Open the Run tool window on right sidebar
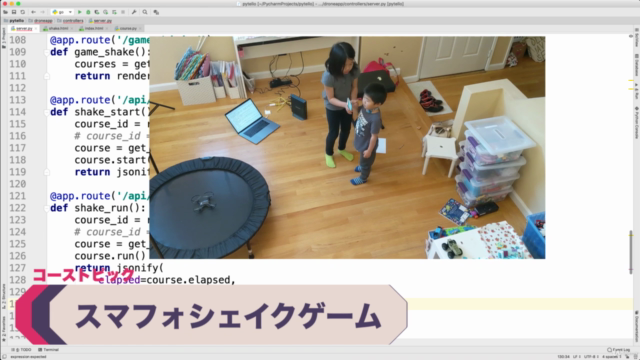640x360 pixels. (636, 90)
